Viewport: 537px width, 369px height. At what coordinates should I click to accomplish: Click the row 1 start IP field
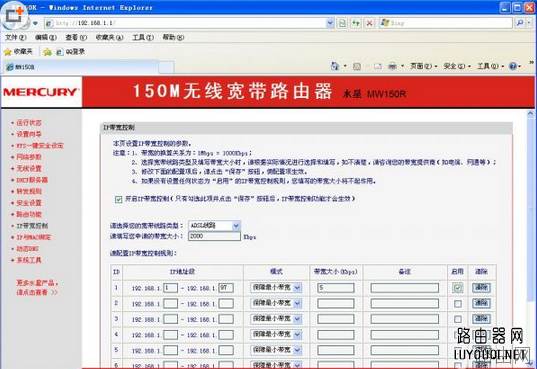click(171, 287)
